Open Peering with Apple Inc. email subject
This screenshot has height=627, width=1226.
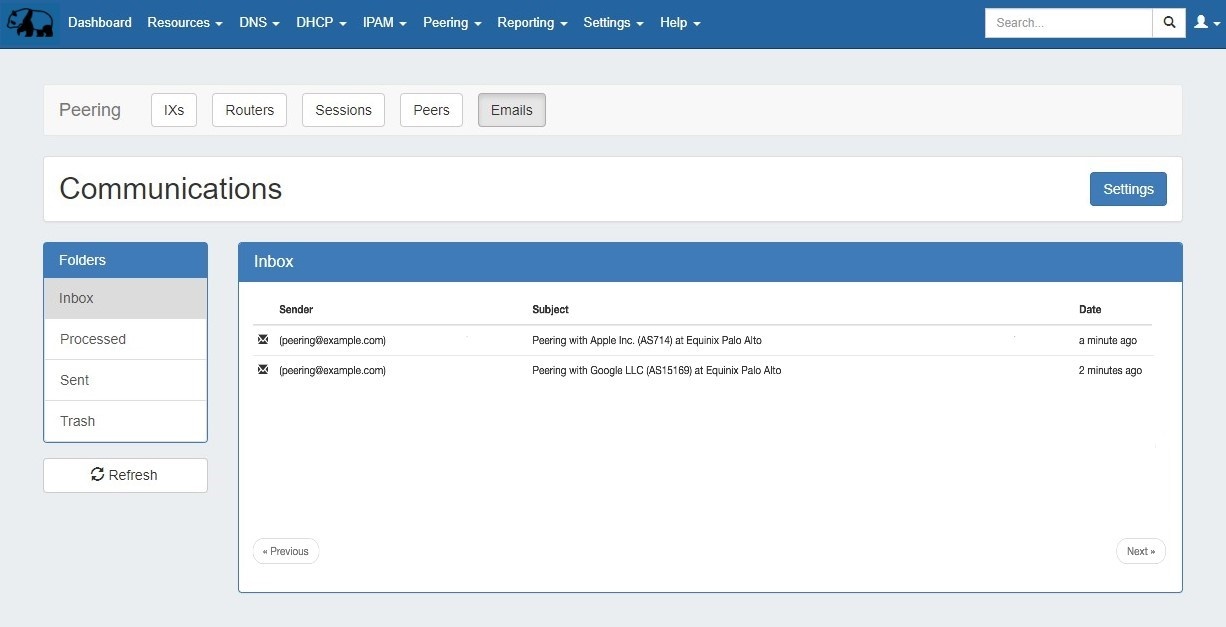pyautogui.click(x=646, y=341)
